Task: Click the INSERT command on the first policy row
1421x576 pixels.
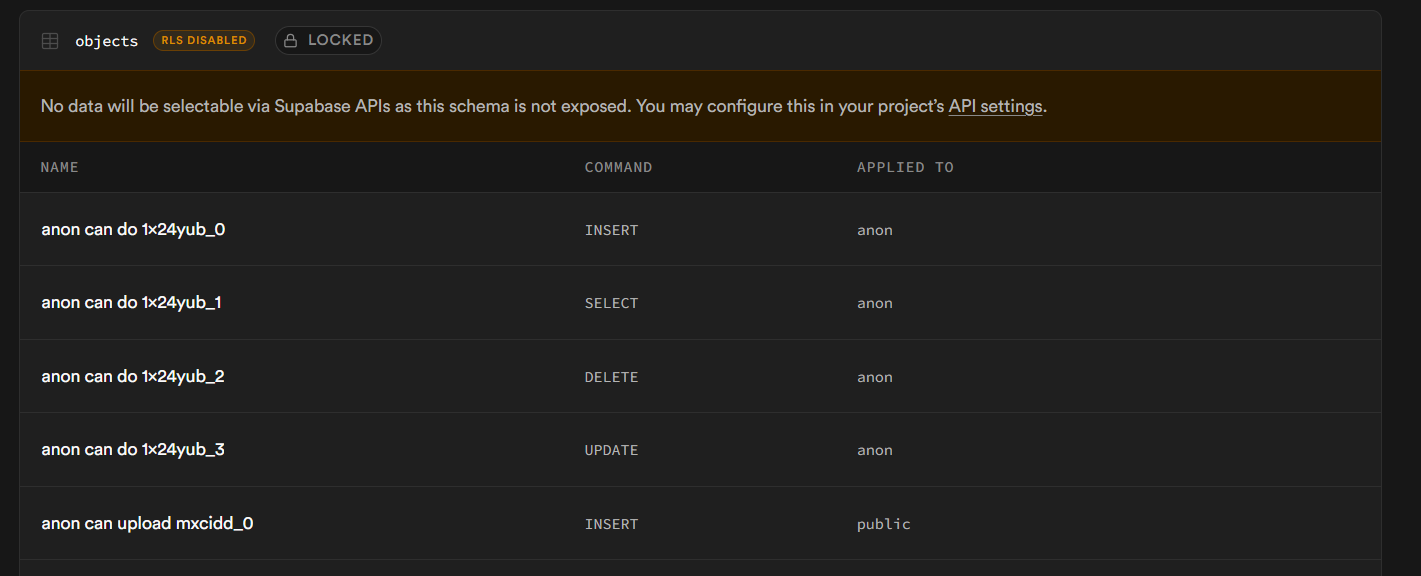Action: click(x=611, y=229)
